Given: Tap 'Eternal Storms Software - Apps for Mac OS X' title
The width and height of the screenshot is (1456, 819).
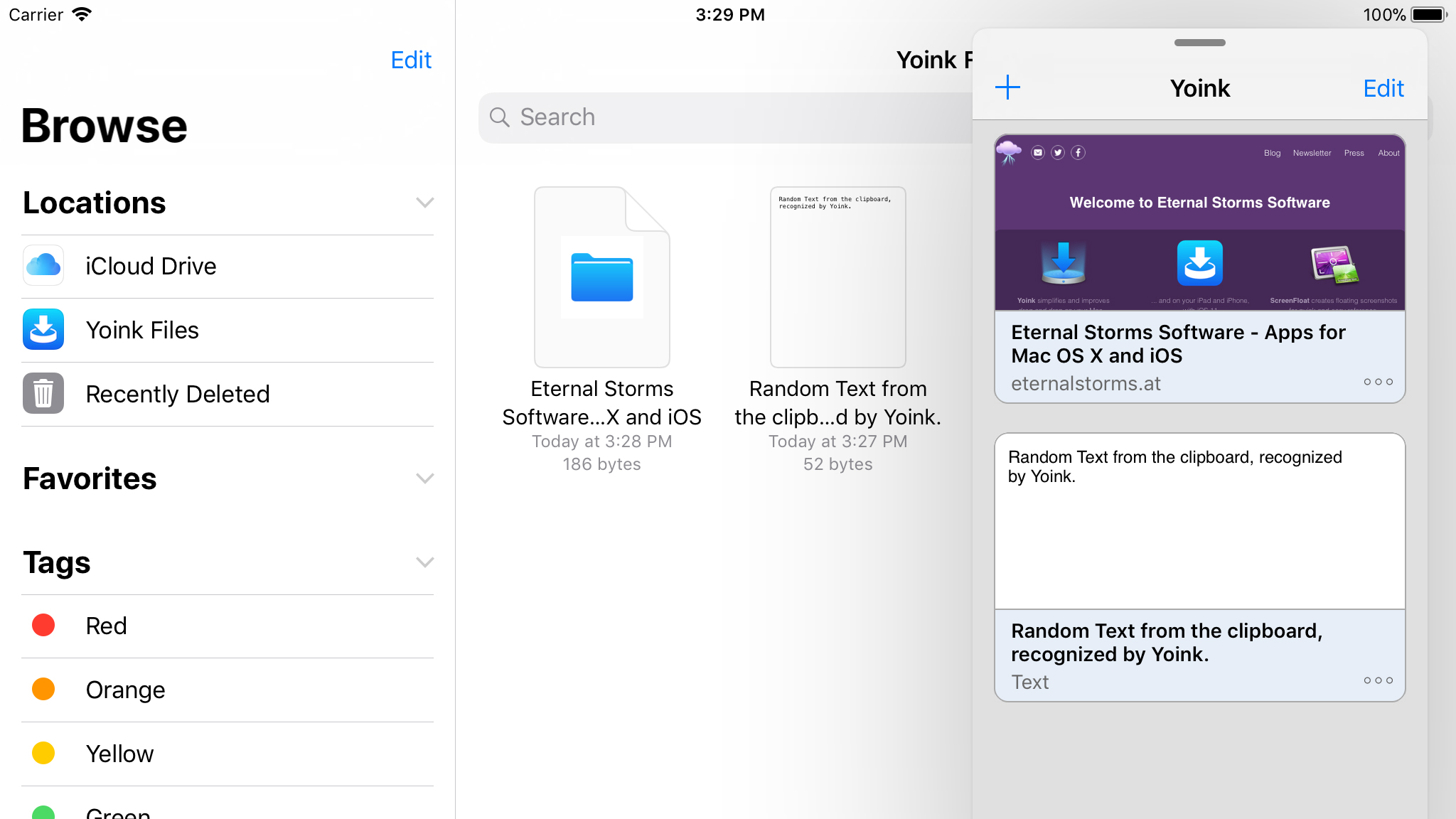Looking at the screenshot, I should tap(1178, 344).
